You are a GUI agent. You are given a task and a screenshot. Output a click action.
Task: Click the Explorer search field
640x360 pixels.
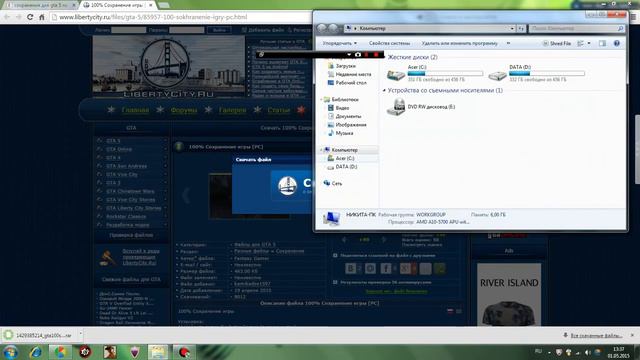pos(577,29)
